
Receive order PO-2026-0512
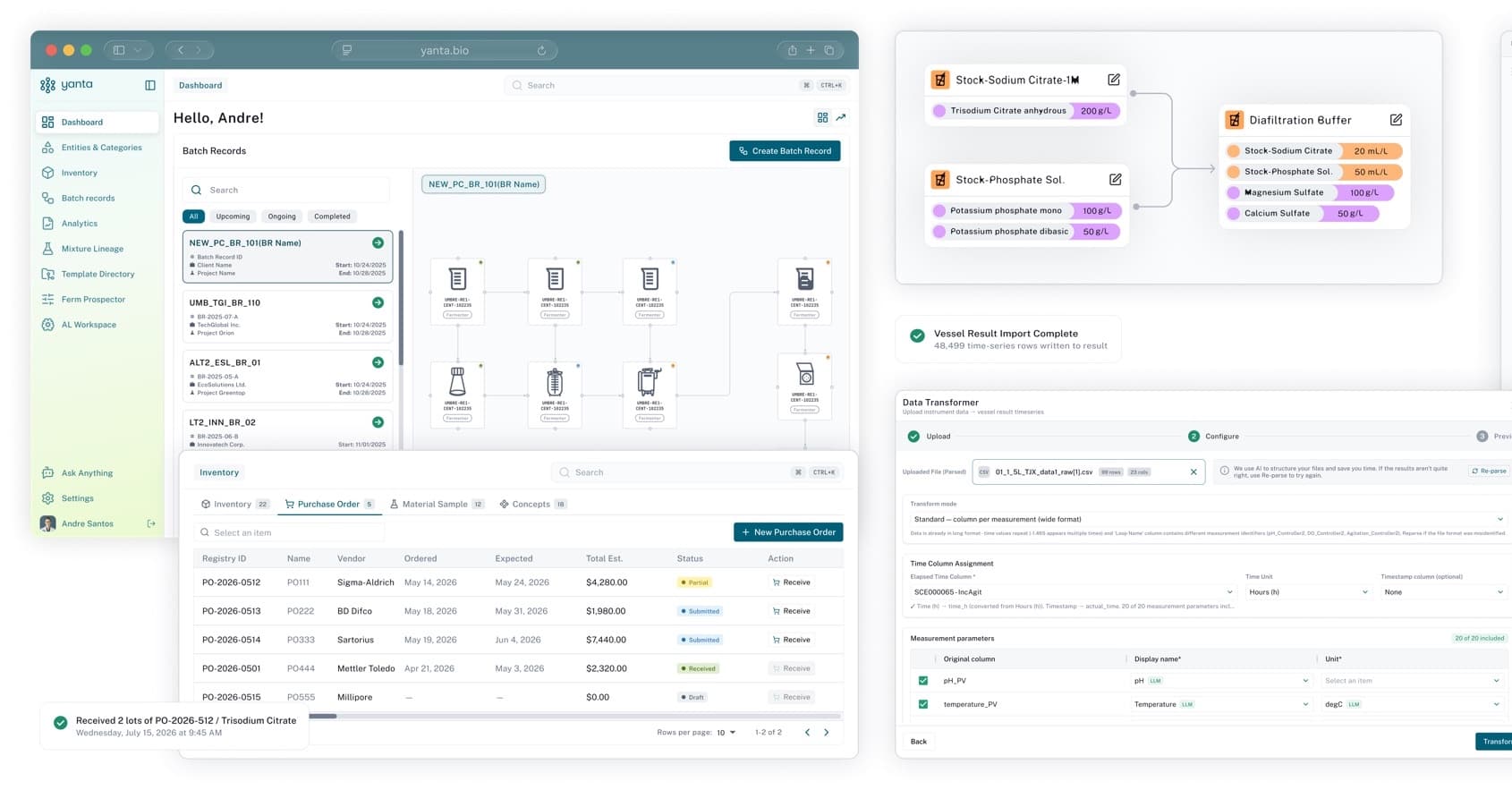point(791,582)
